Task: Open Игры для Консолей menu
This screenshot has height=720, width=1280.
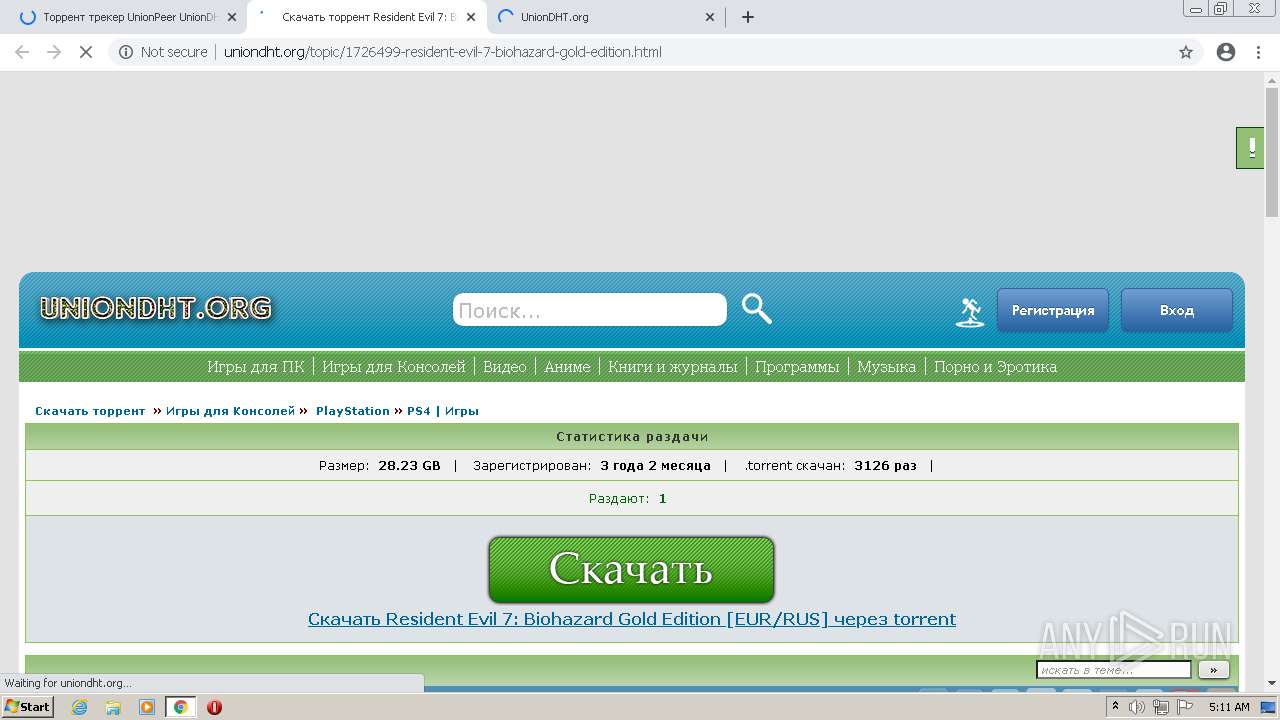Action: point(394,367)
